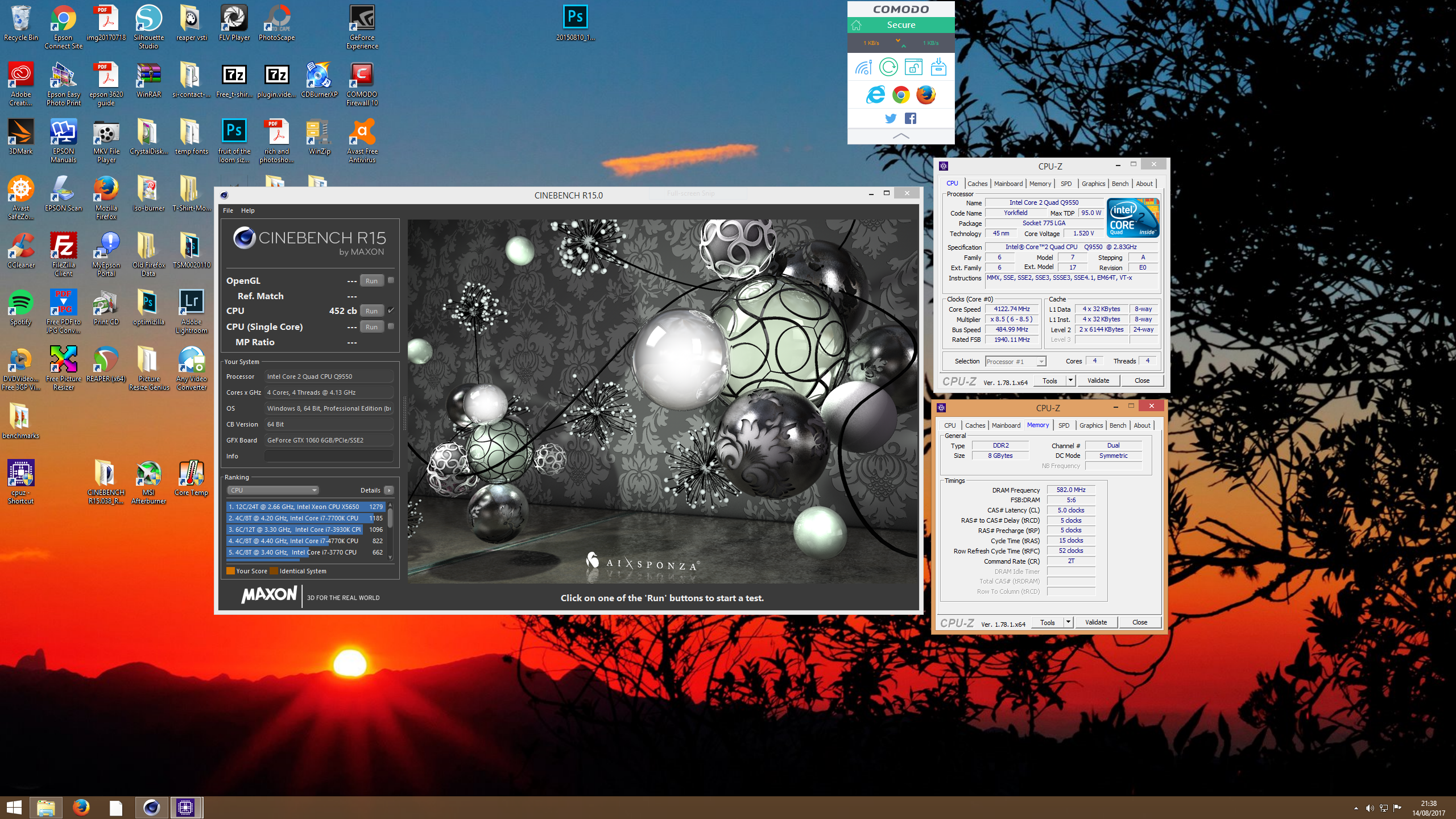This screenshot has height=819, width=1456.
Task: Expand the Ranking Details arrow
Action: [x=389, y=490]
